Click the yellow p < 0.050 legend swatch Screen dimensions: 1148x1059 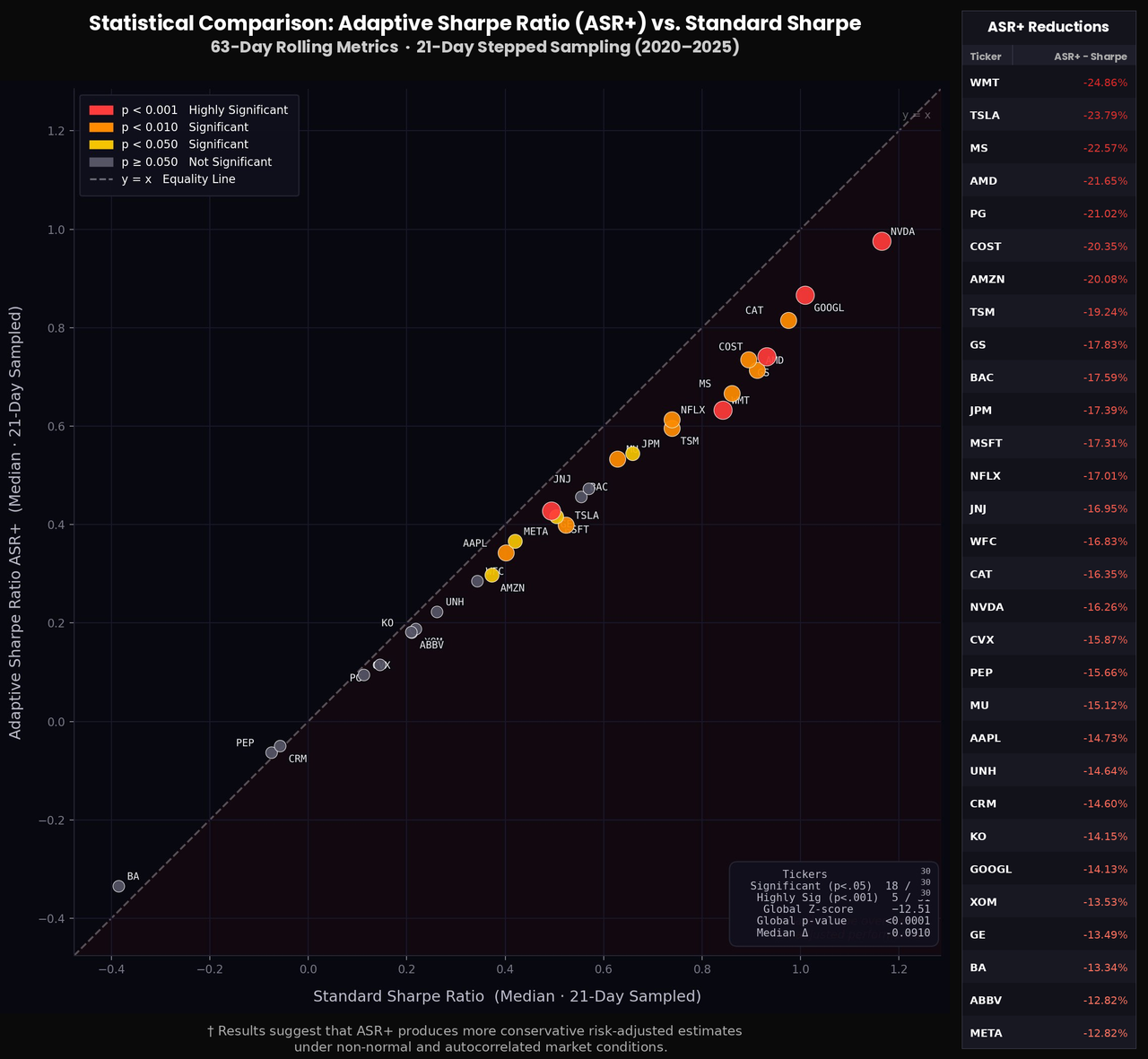[x=101, y=144]
